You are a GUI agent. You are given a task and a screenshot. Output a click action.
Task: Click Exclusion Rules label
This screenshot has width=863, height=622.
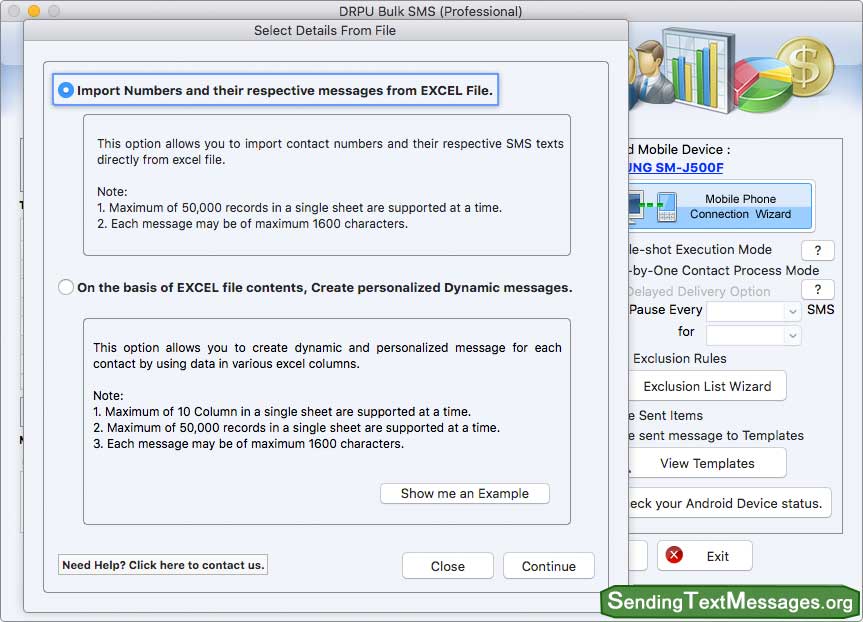[x=679, y=358]
